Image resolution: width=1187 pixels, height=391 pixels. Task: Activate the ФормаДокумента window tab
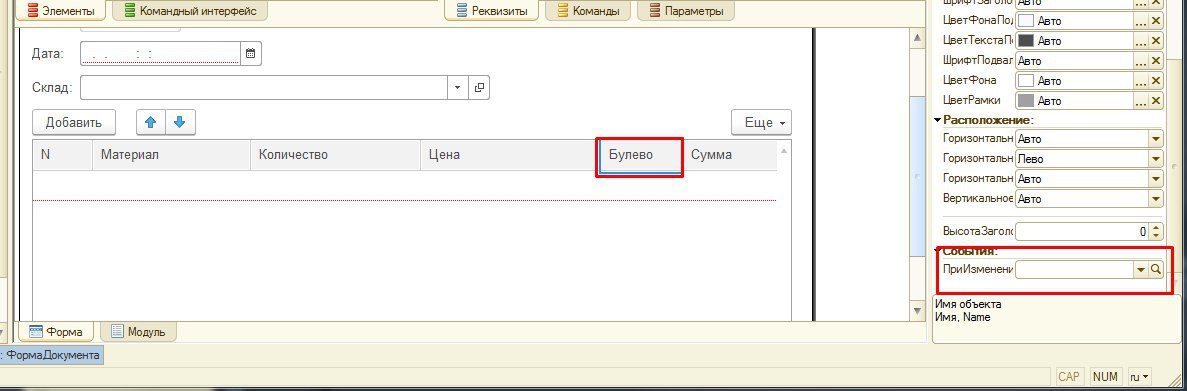[50, 355]
